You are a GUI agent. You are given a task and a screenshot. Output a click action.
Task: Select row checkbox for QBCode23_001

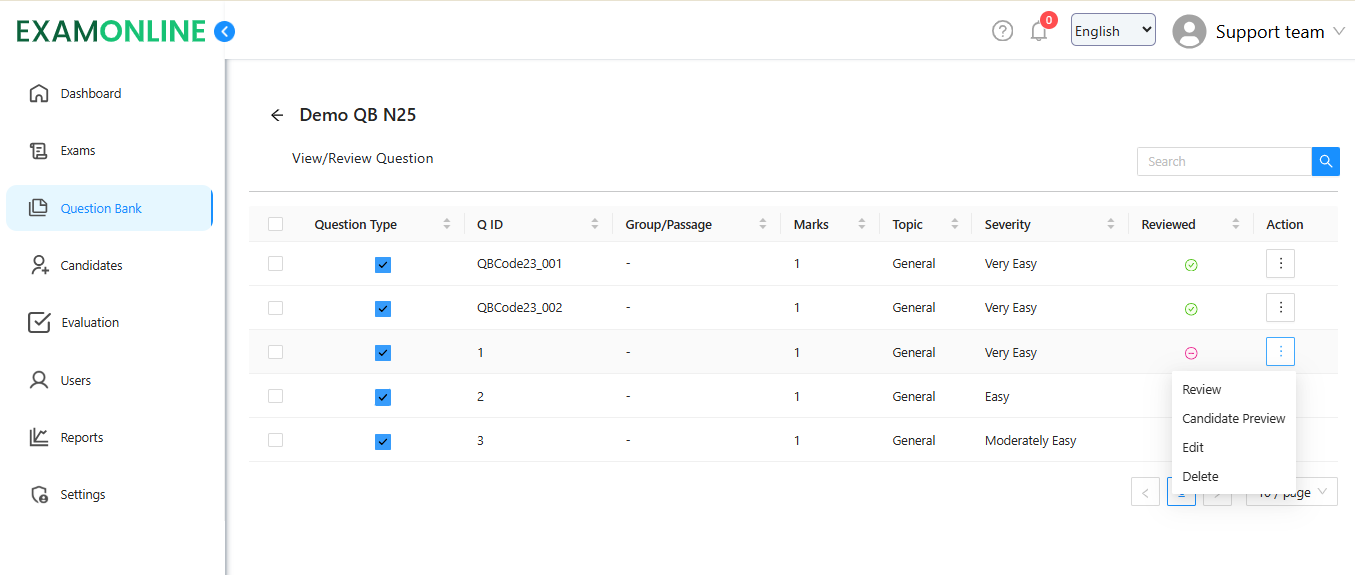coord(276,264)
